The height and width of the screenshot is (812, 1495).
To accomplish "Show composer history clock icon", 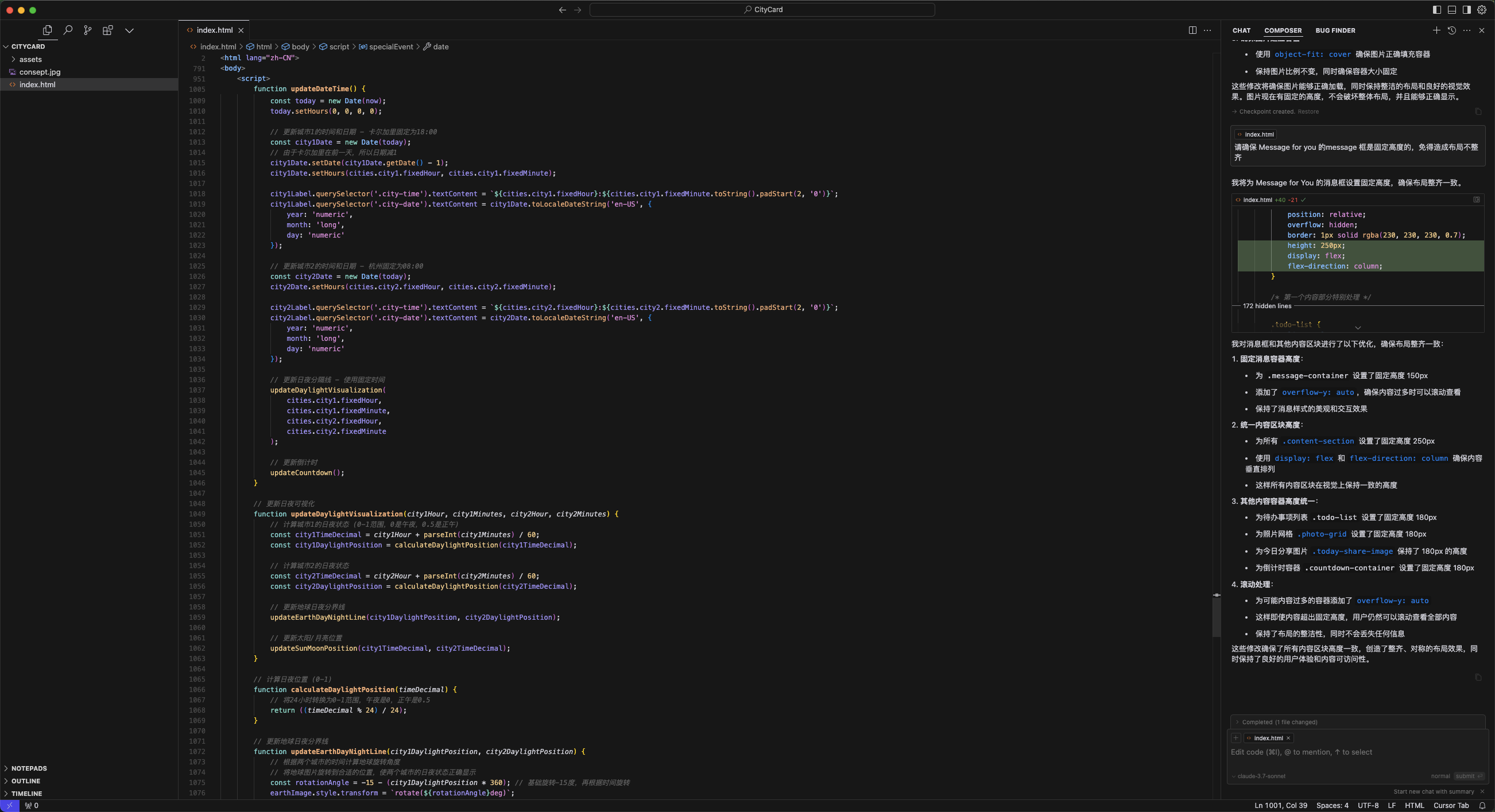I will (1451, 30).
